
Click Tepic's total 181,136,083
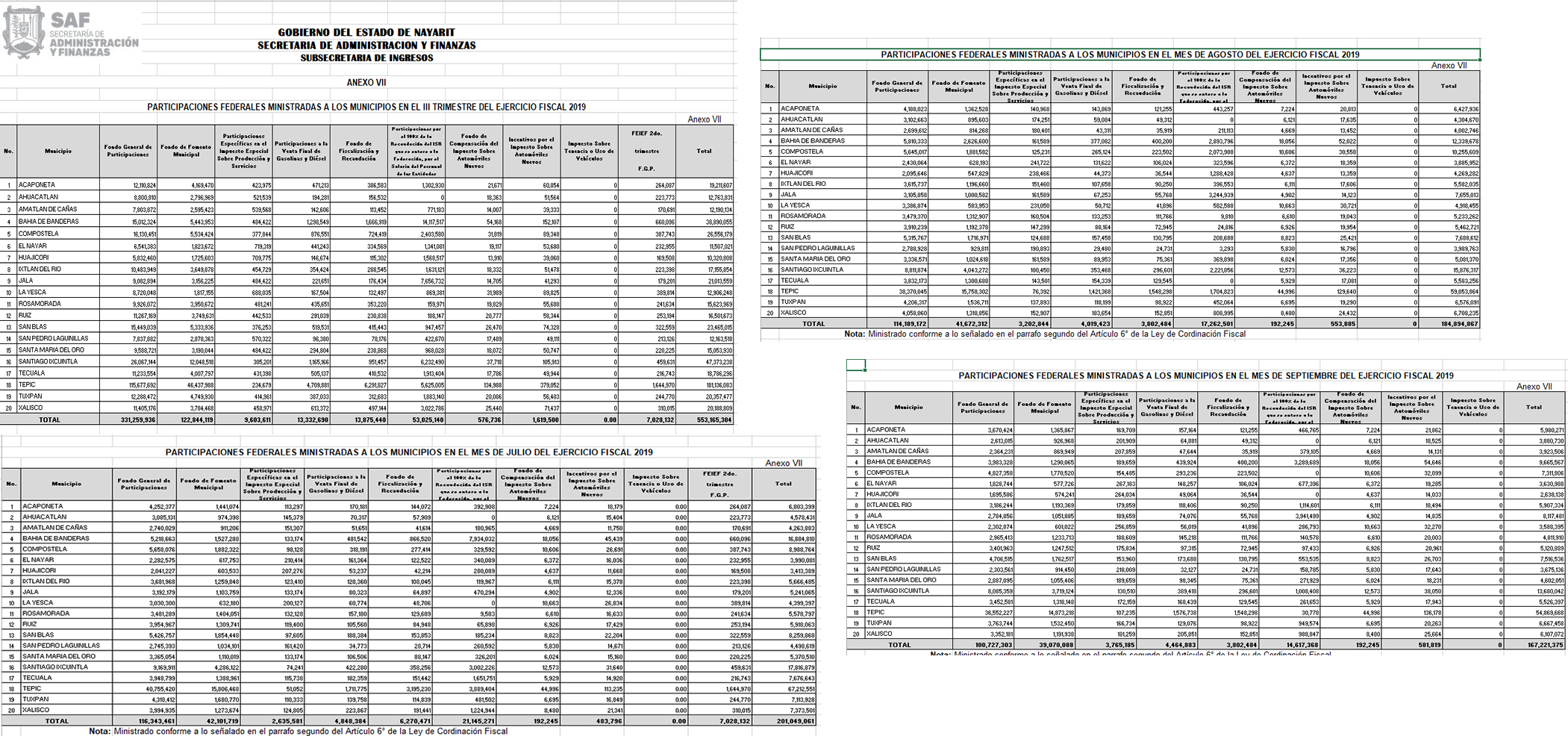pos(704,385)
